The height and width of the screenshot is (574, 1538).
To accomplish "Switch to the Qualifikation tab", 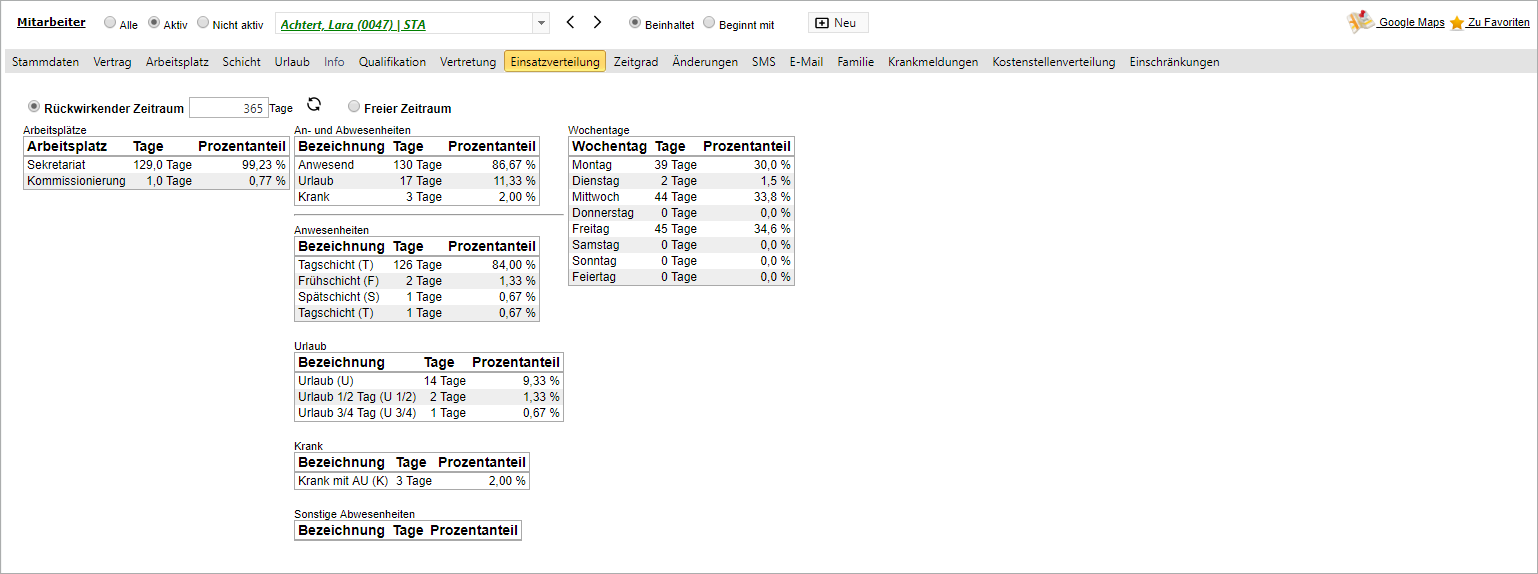I will [x=392, y=62].
